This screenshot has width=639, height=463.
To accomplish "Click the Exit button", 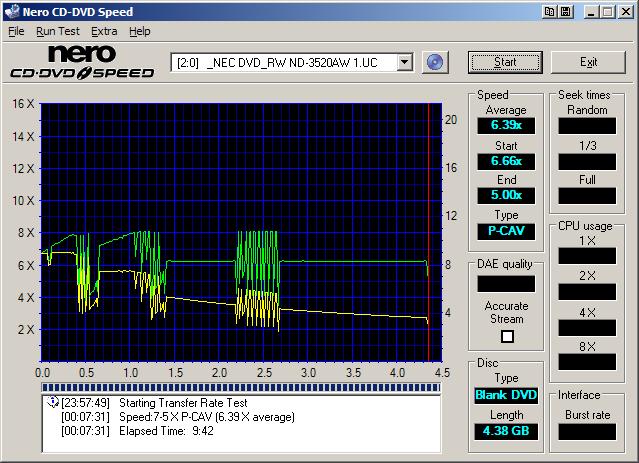I will click(588, 62).
